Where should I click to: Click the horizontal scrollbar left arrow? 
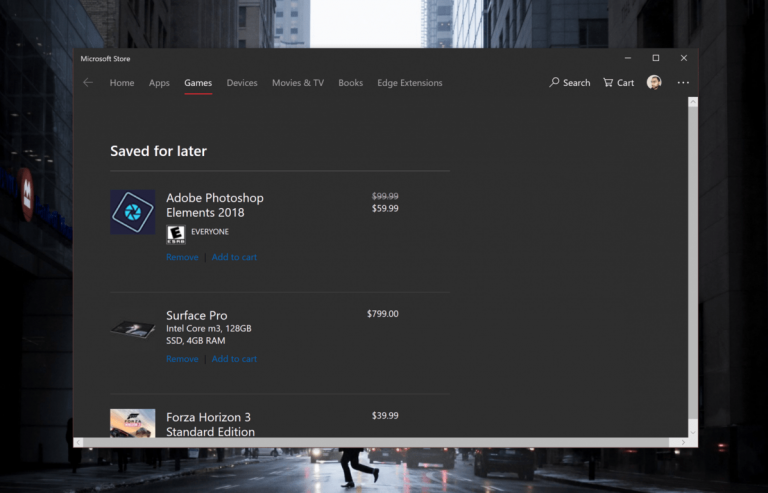point(78,442)
